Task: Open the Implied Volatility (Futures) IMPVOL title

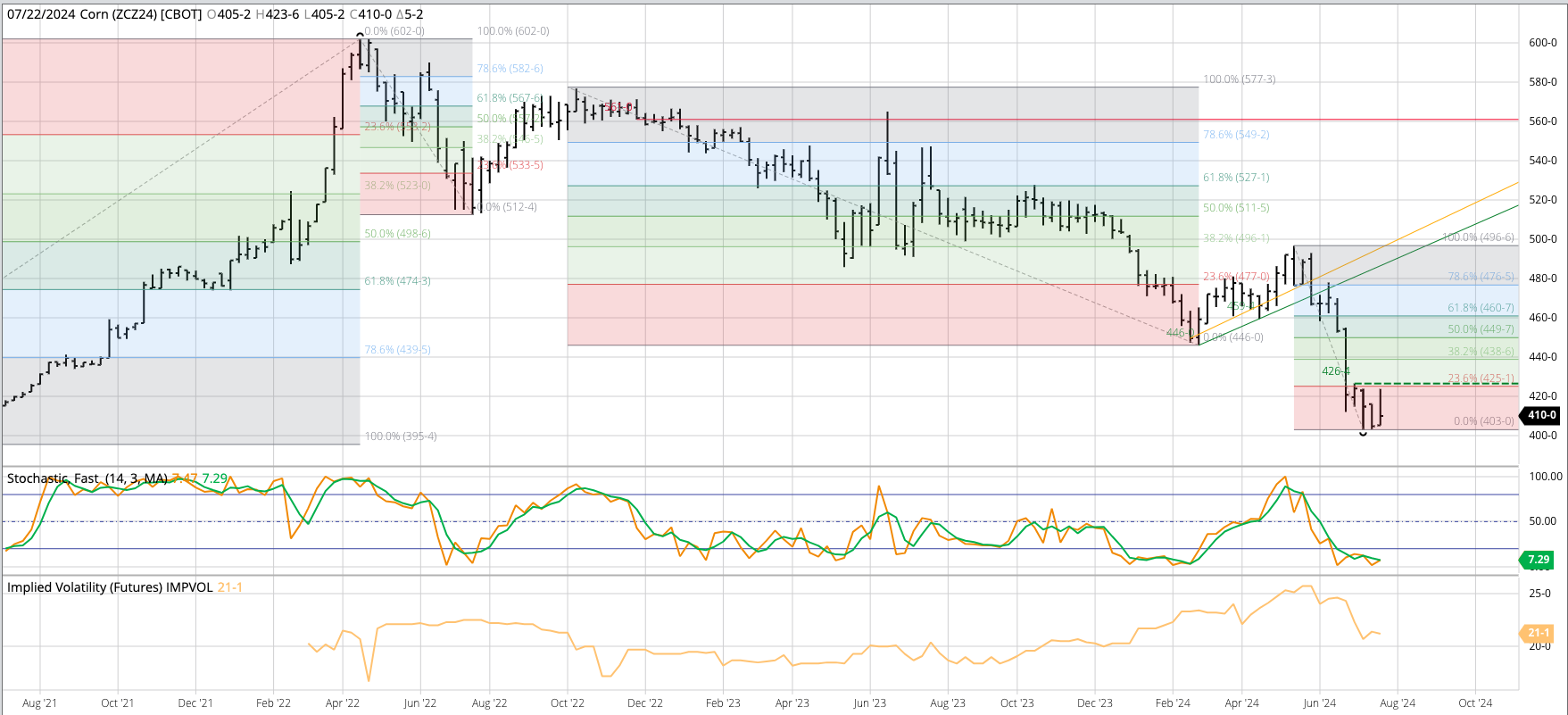Action: tap(110, 587)
